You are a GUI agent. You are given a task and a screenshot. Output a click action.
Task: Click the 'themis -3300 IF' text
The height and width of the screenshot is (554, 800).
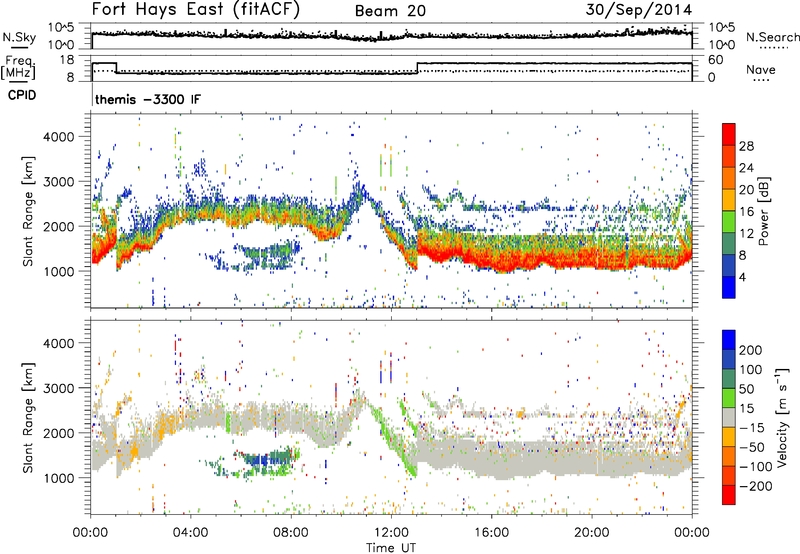[148, 99]
